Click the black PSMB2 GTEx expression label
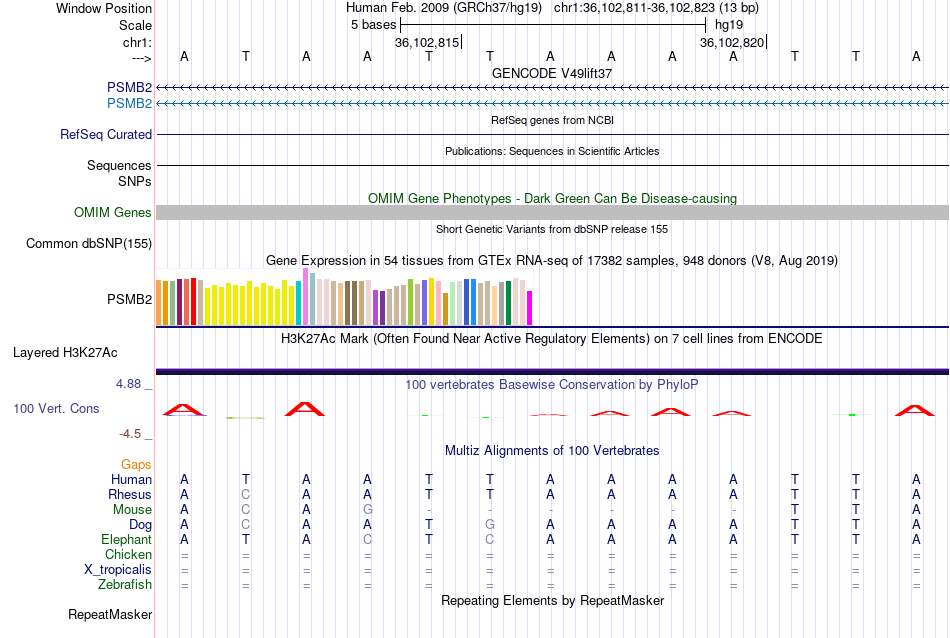 (129, 299)
